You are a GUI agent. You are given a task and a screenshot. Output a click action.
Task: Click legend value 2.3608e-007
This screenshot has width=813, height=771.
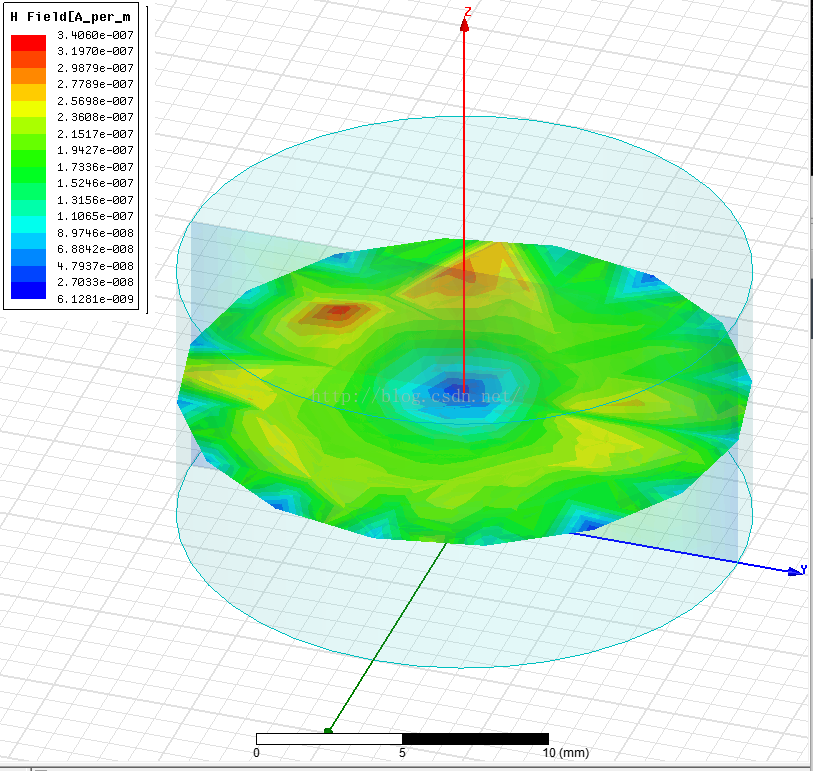coord(95,117)
